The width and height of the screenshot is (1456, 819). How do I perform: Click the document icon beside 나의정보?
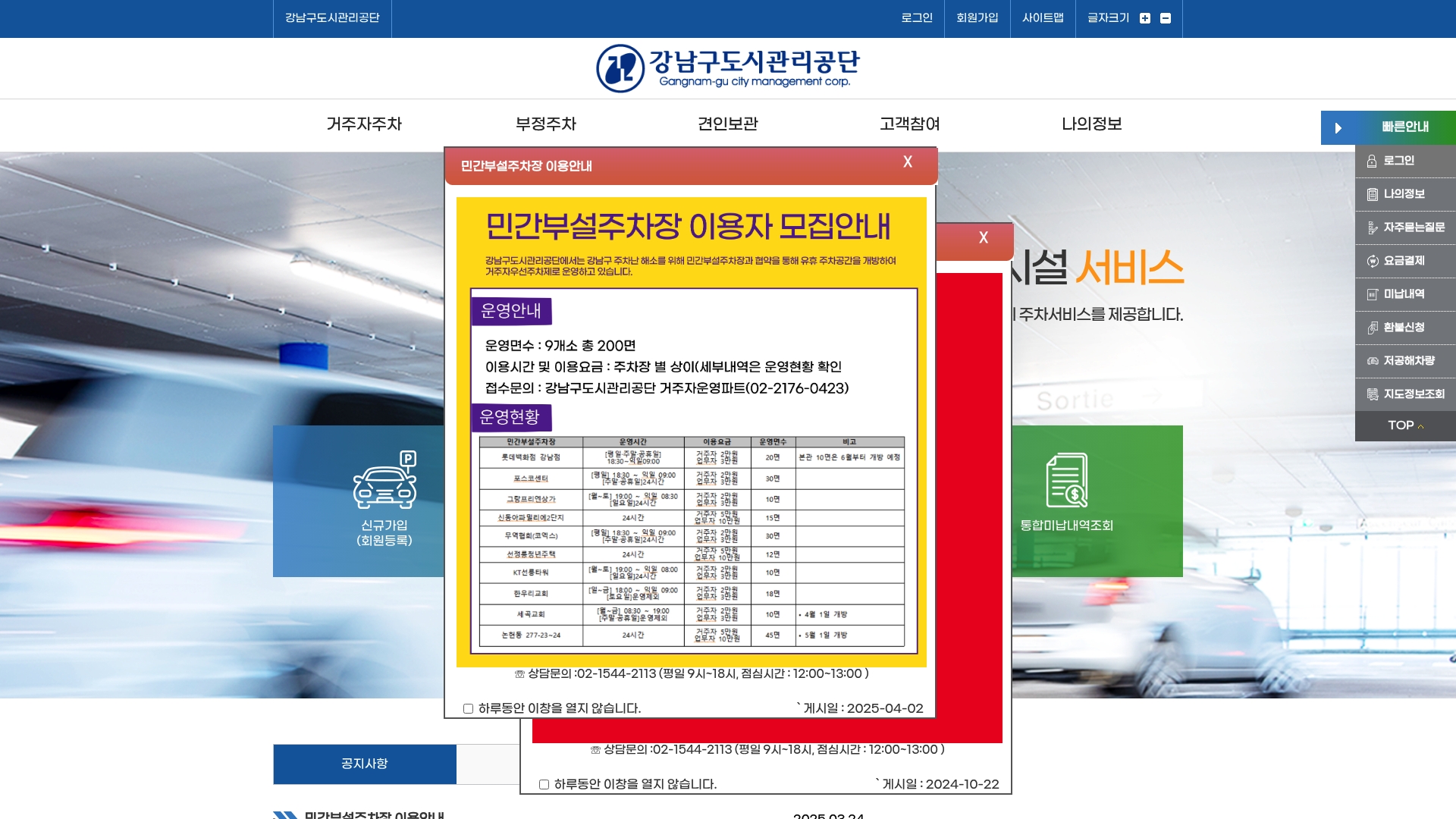click(x=1372, y=194)
